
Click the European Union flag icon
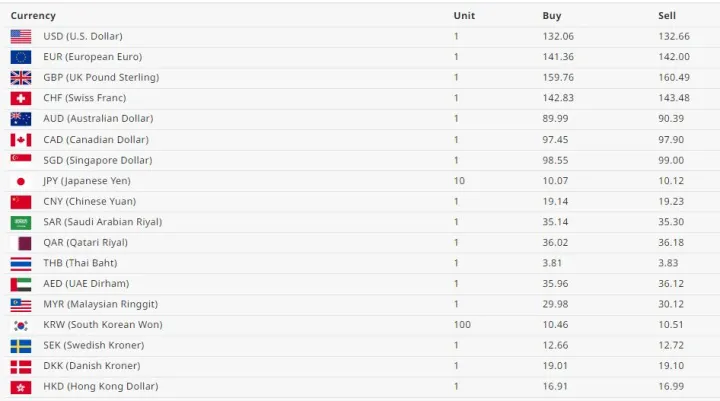[21, 57]
